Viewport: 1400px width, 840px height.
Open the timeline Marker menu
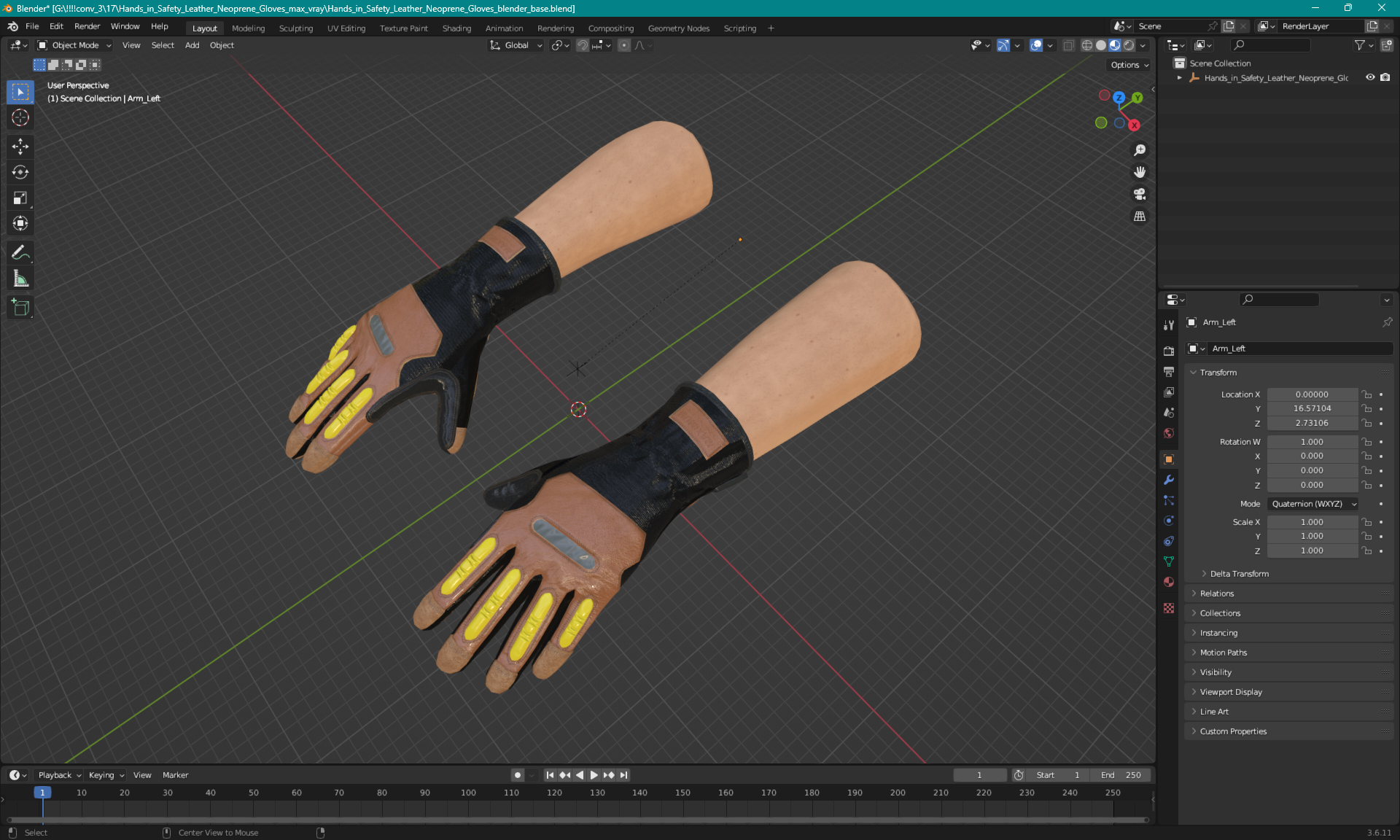tap(175, 775)
